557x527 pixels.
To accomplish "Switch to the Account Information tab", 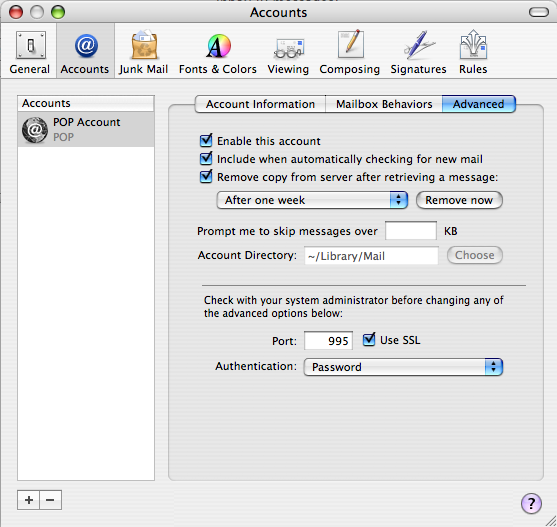I will pyautogui.click(x=260, y=104).
